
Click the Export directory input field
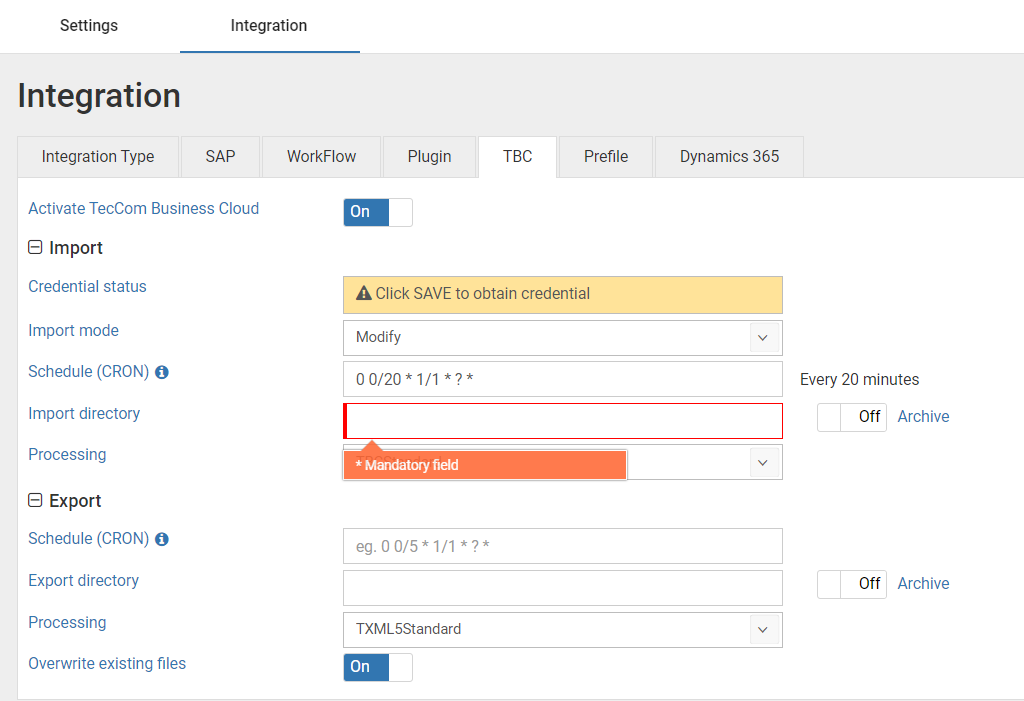click(562, 588)
